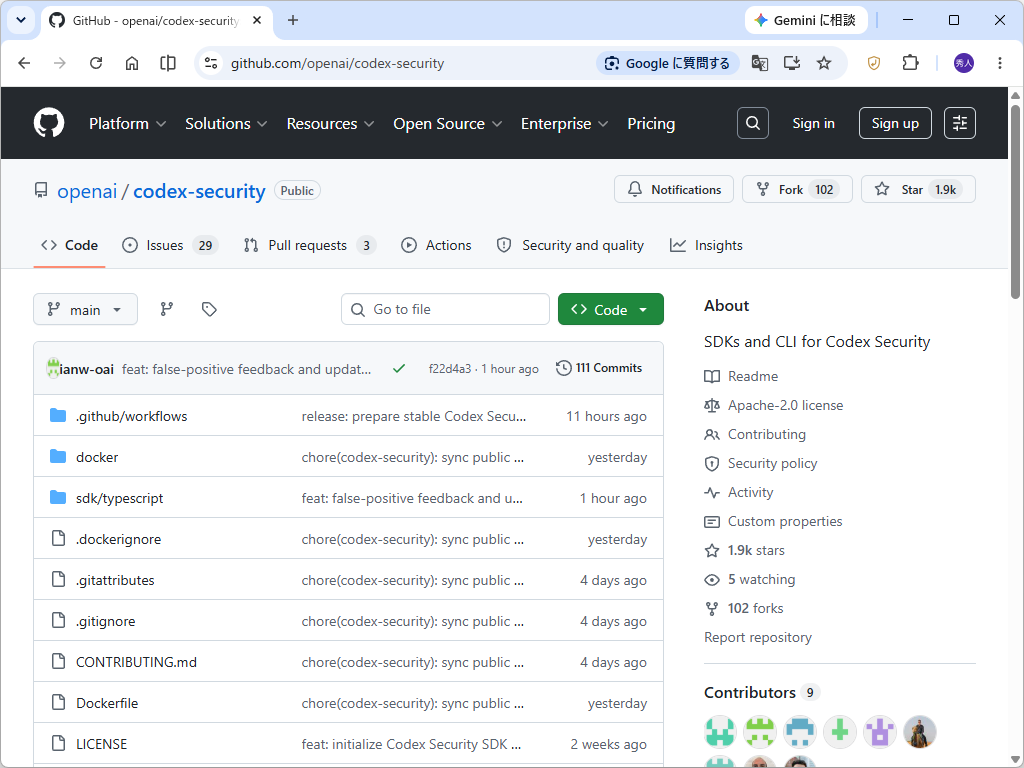Expand the Platform menu
Viewport: 1024px width, 768px height.
127,123
